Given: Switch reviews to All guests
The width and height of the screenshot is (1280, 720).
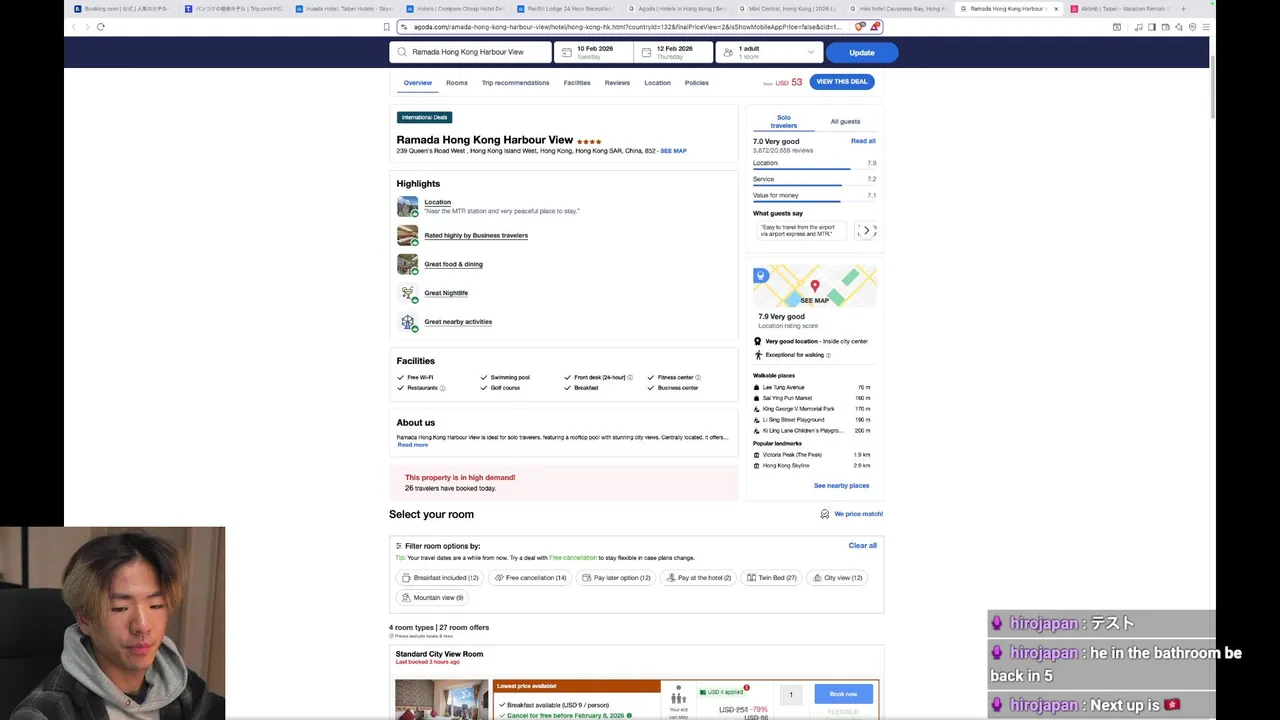Looking at the screenshot, I should click(x=845, y=121).
